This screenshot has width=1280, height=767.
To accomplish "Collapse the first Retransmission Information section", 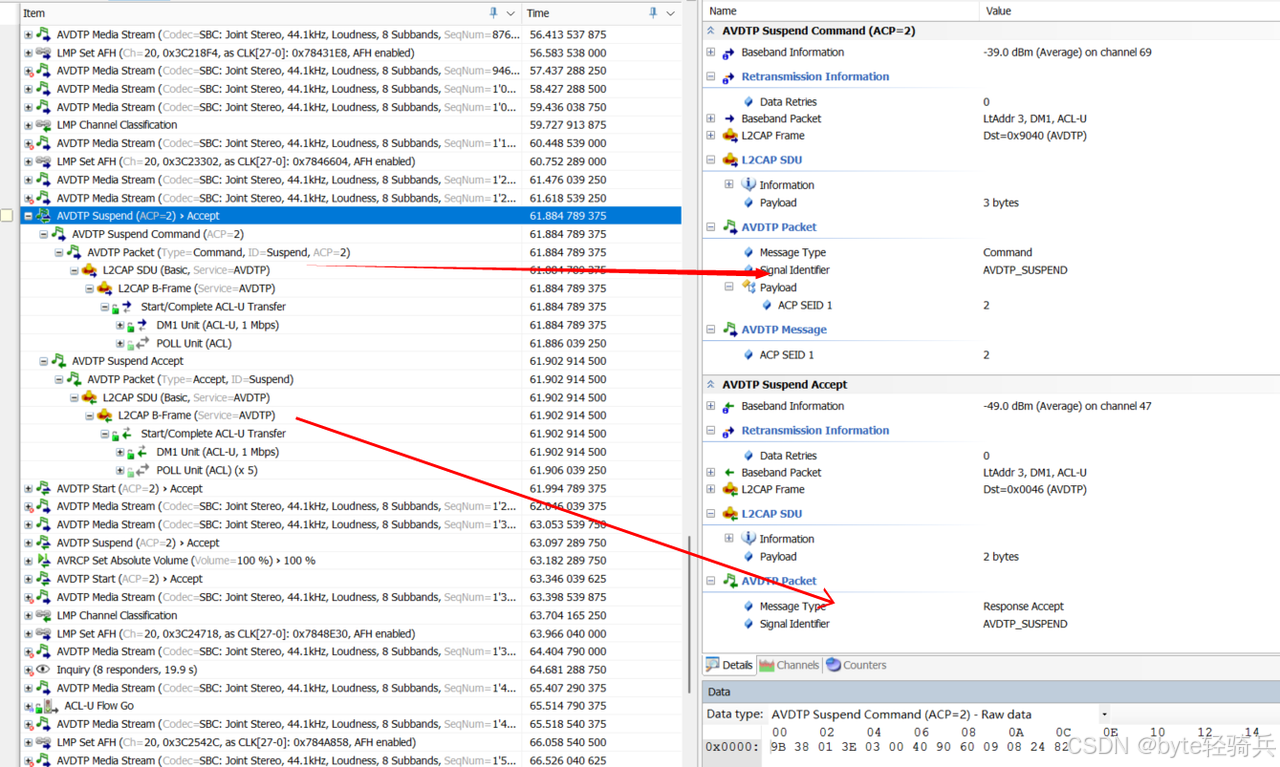I will [x=711, y=77].
